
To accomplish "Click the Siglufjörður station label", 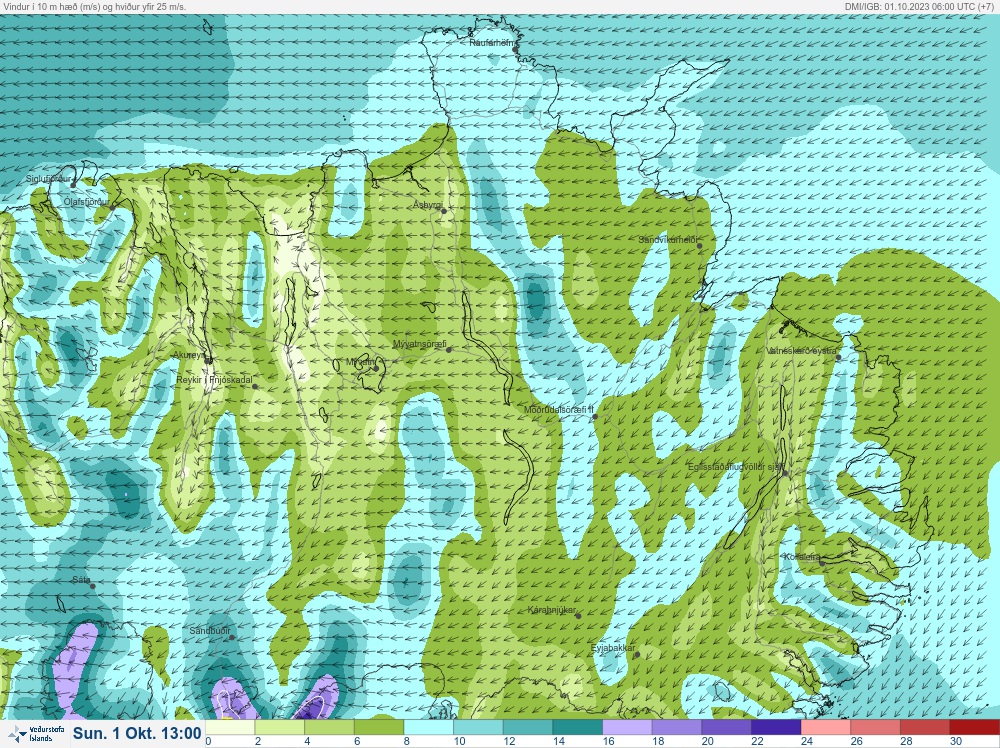I will [x=48, y=179].
